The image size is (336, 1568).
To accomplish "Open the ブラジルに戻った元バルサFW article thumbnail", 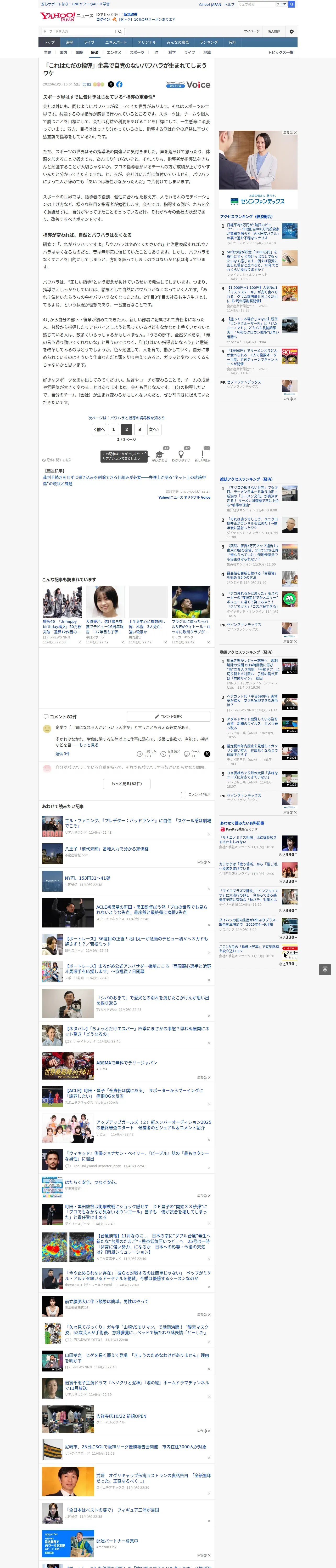I will (191, 603).
